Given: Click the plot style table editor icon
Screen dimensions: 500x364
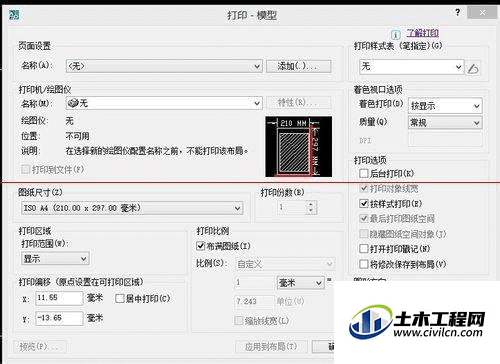Looking at the screenshot, I should (x=473, y=68).
